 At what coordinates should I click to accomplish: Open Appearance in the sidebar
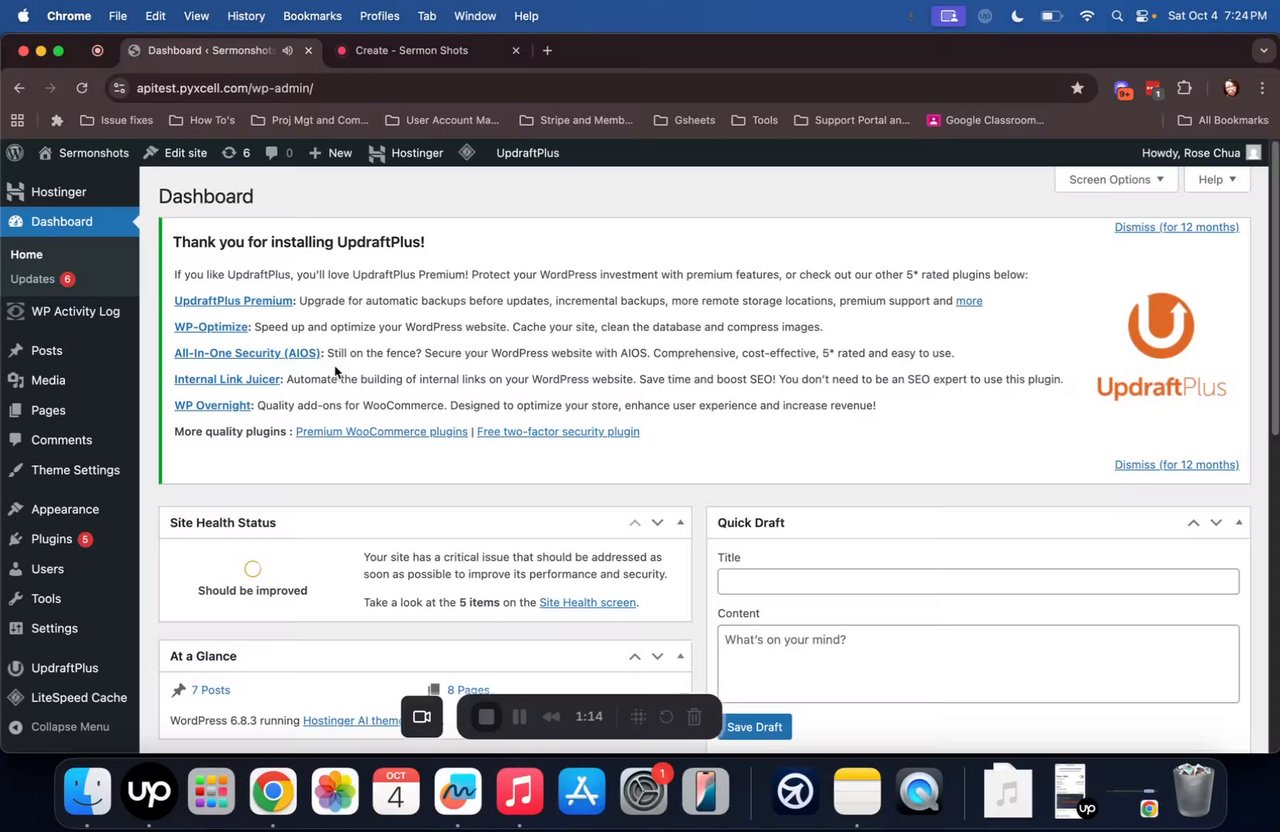70,509
